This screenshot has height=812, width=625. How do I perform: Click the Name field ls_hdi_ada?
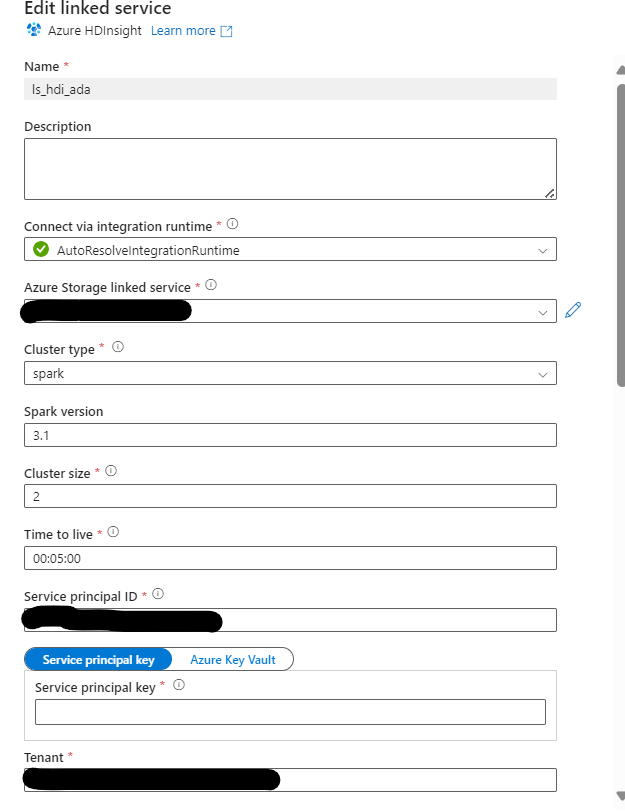click(x=290, y=89)
